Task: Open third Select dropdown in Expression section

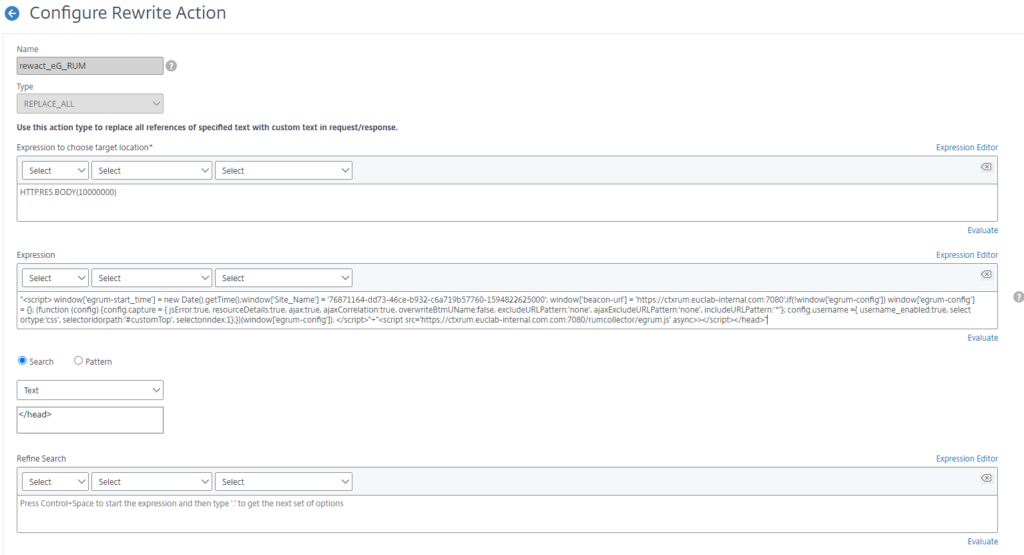Action: 283,278
